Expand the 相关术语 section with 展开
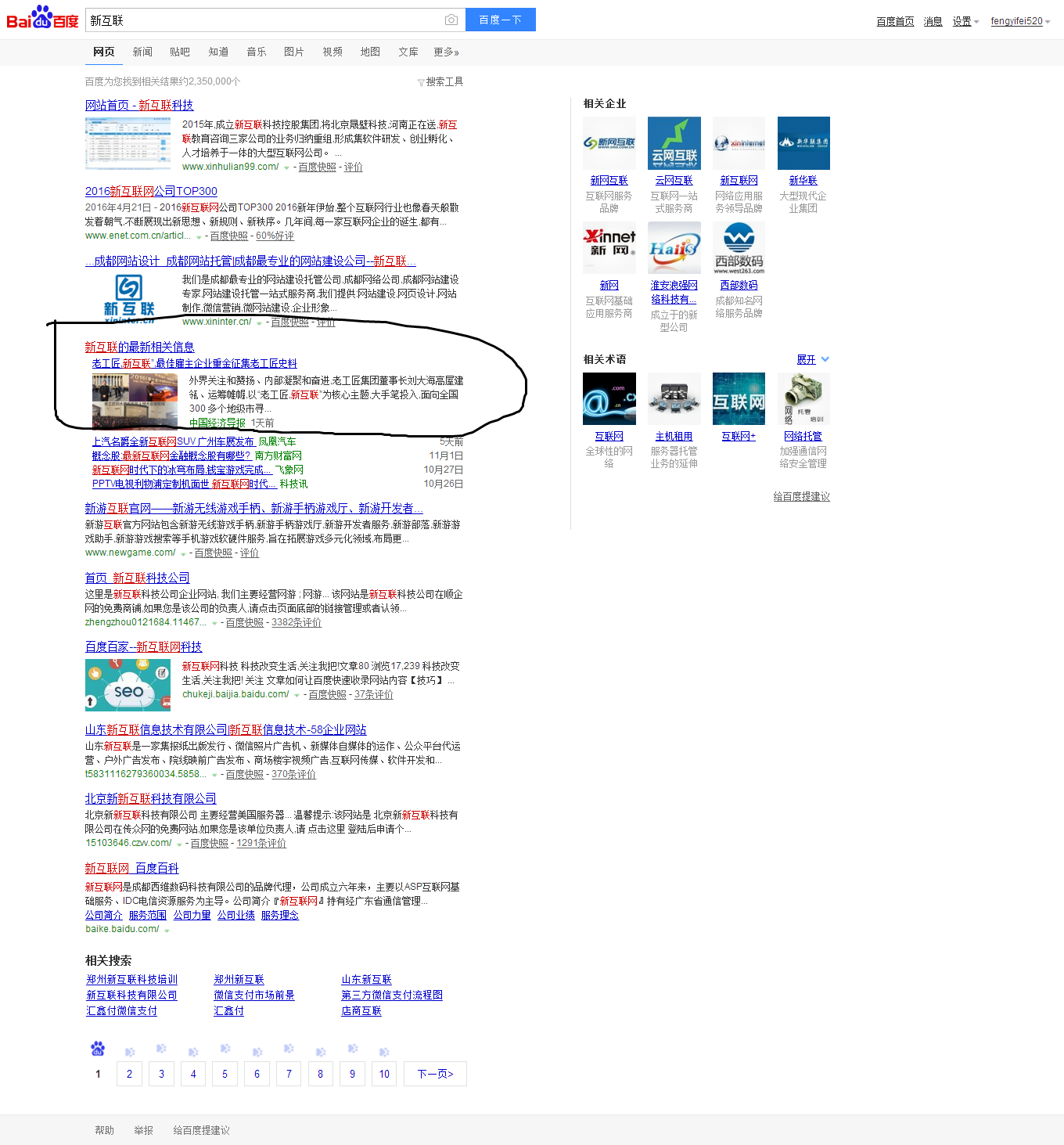This screenshot has width=1064, height=1145. point(813,360)
